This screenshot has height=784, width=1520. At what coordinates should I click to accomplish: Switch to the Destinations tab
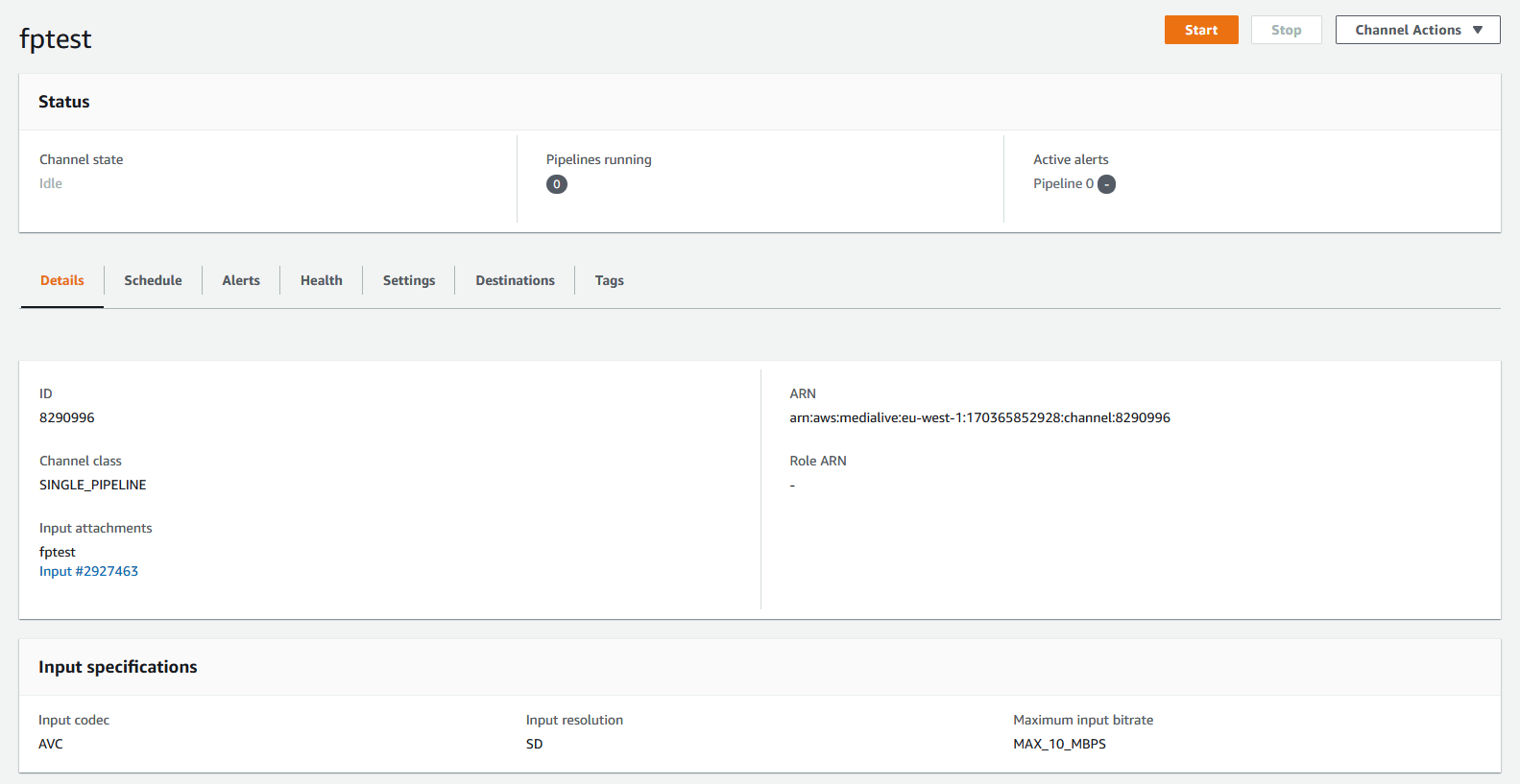point(515,280)
